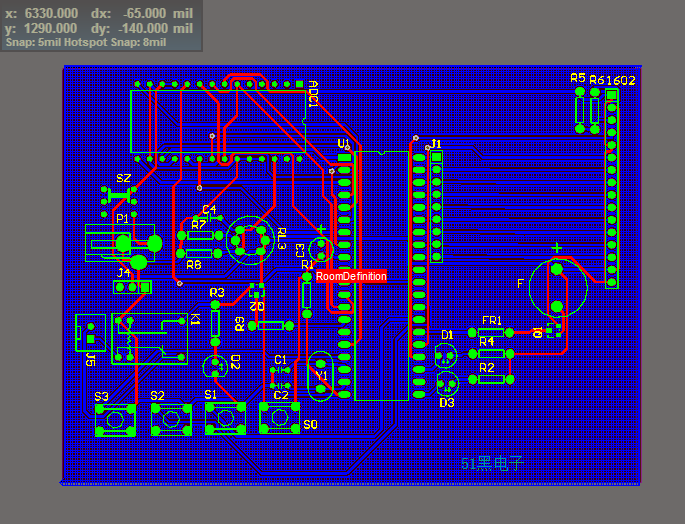Select the S0 button designator label
685x524 pixels.
pos(310,424)
